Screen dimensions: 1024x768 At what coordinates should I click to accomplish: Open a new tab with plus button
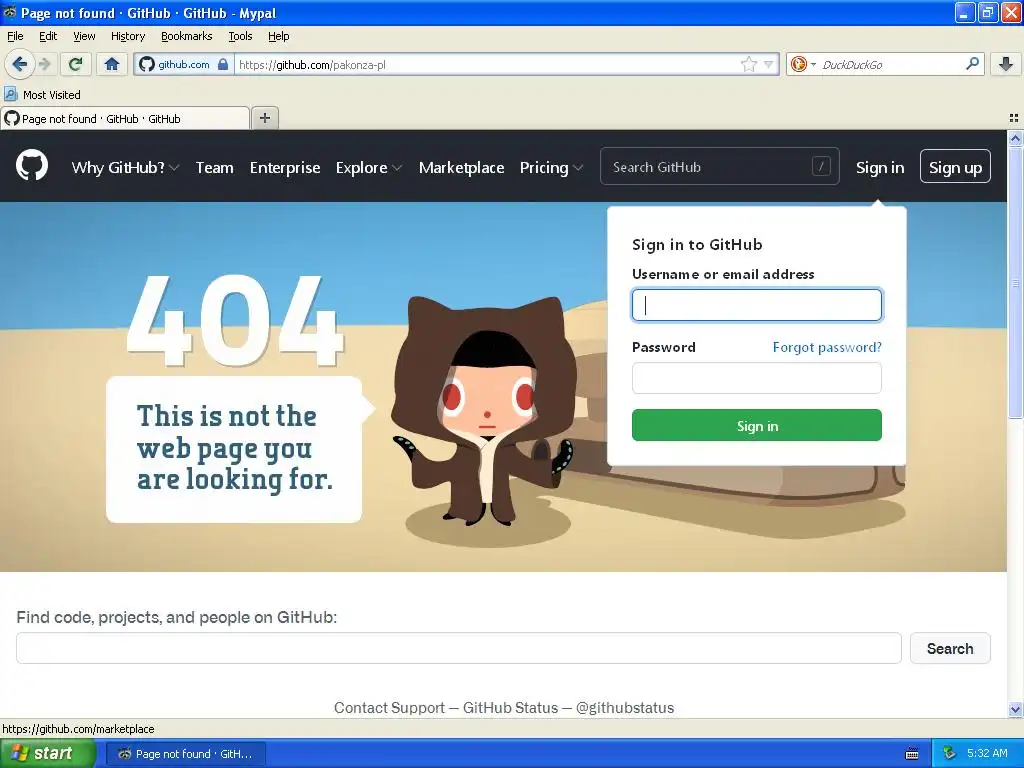pyautogui.click(x=264, y=118)
